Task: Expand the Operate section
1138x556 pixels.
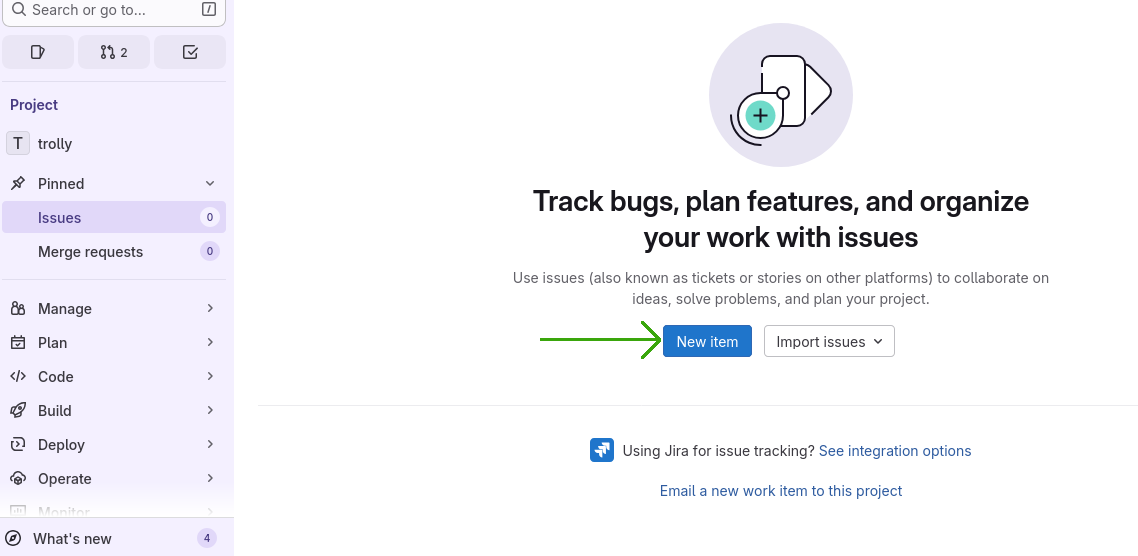Action: click(210, 479)
